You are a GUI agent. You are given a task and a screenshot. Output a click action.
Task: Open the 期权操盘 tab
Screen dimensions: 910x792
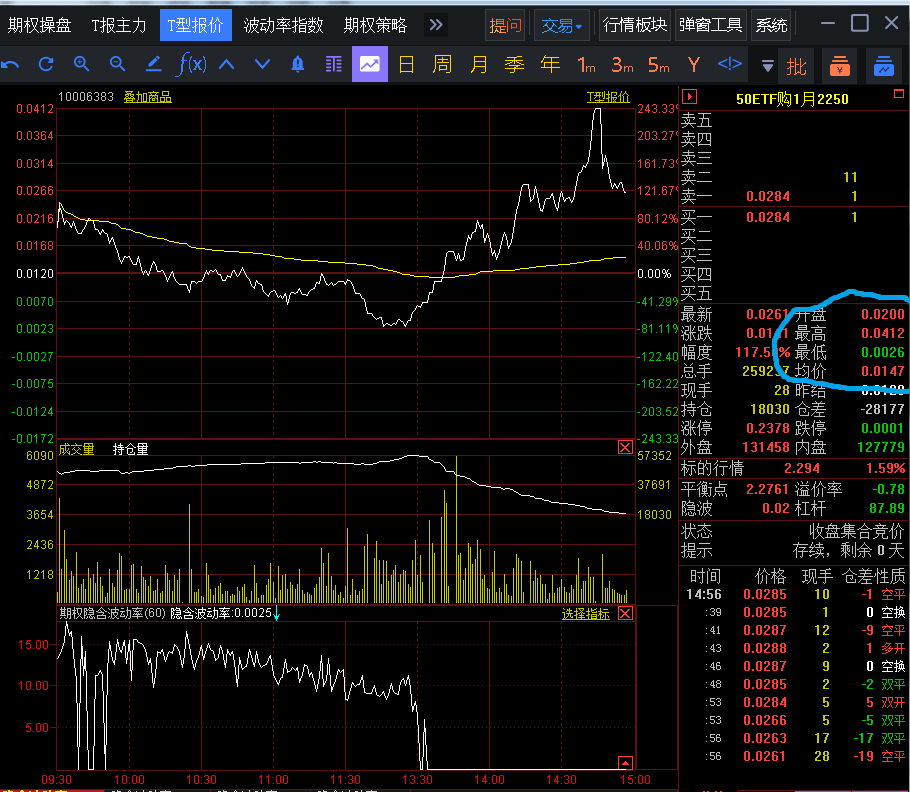point(39,25)
